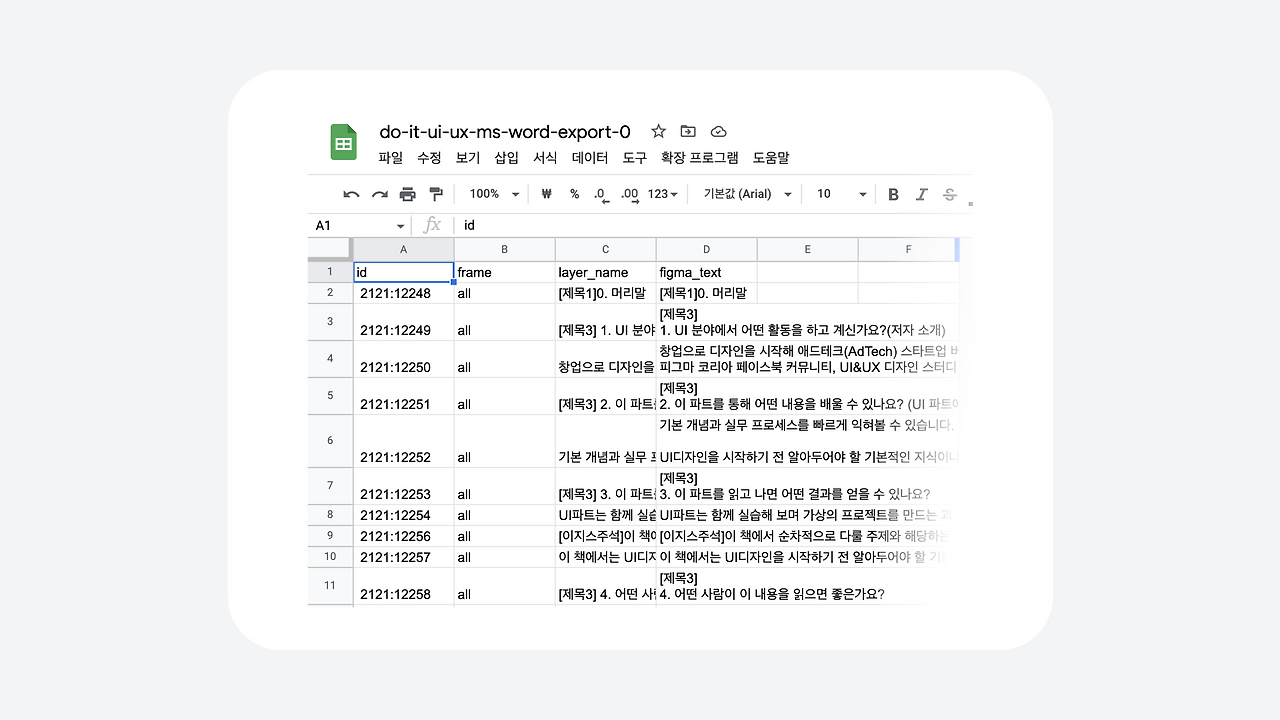Open the 기본값 (Arial) font dropdown

pos(748,194)
